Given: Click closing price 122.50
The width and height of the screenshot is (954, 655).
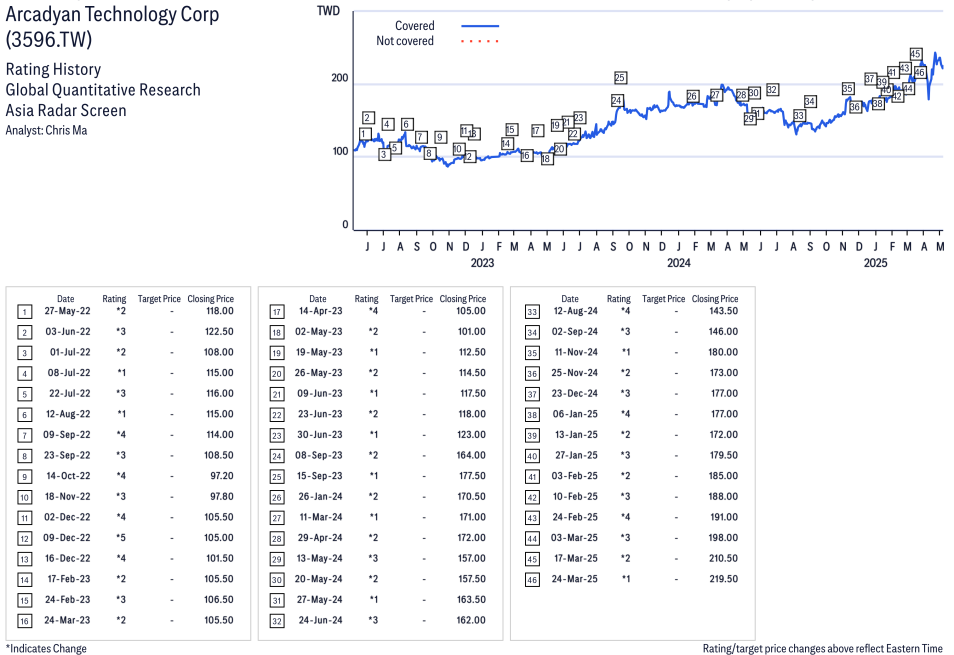Looking at the screenshot, I should click(x=220, y=332).
